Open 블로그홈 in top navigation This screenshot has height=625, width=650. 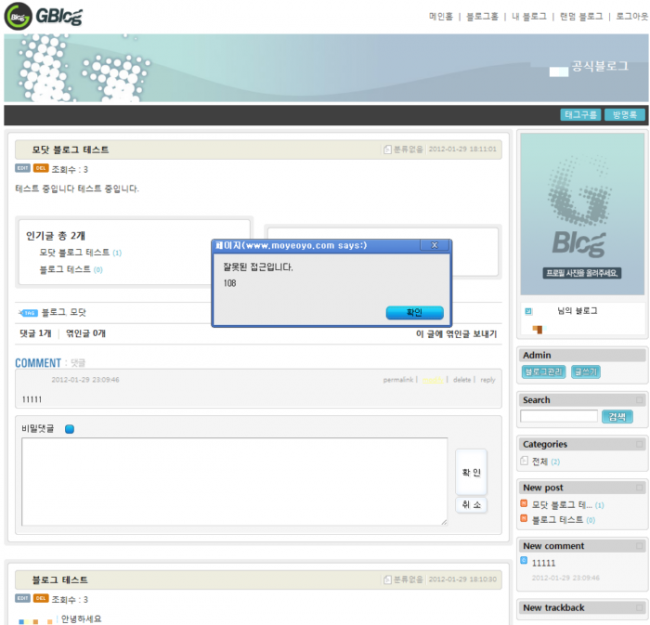[x=482, y=17]
